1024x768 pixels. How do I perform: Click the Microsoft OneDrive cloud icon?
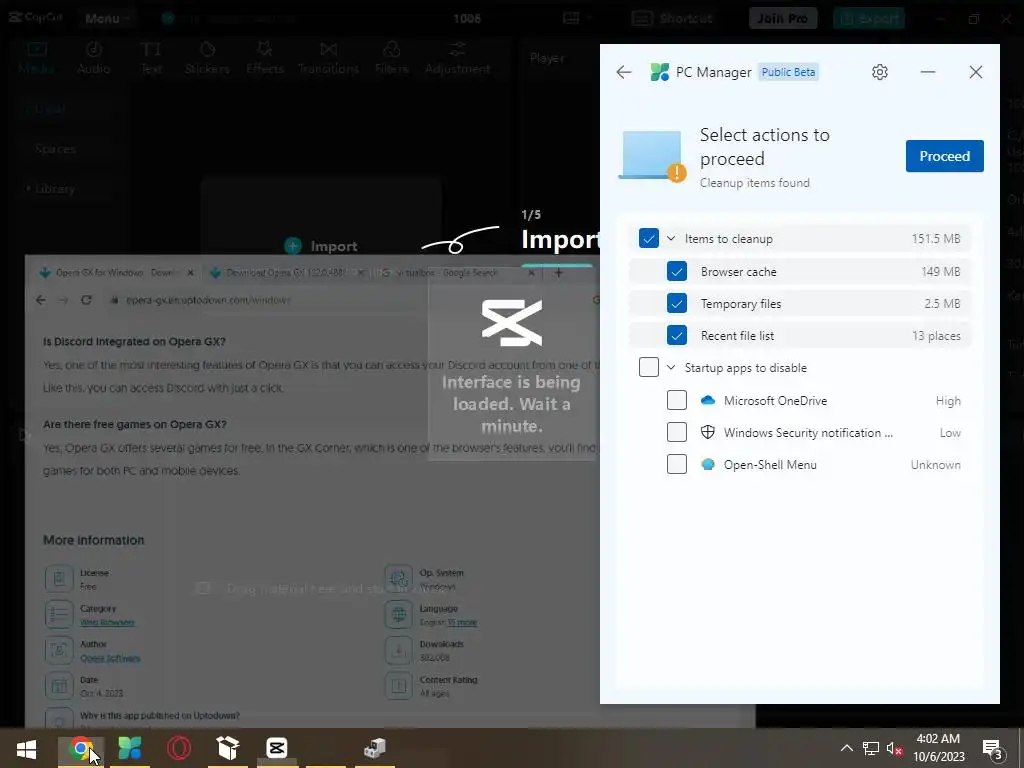tap(707, 400)
